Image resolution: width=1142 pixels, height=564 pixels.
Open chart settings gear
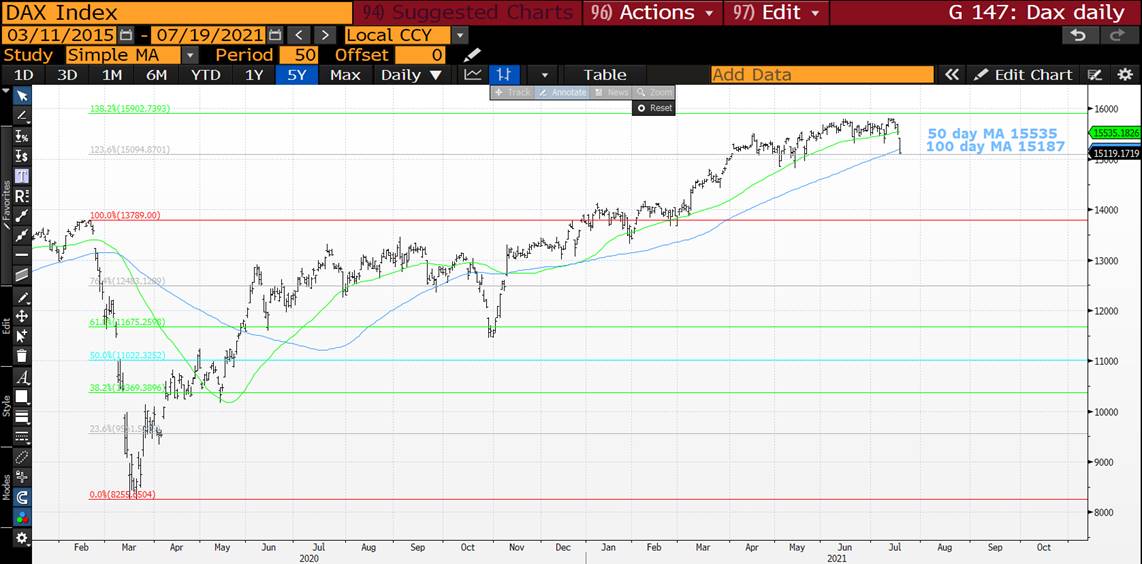(x=1125, y=74)
